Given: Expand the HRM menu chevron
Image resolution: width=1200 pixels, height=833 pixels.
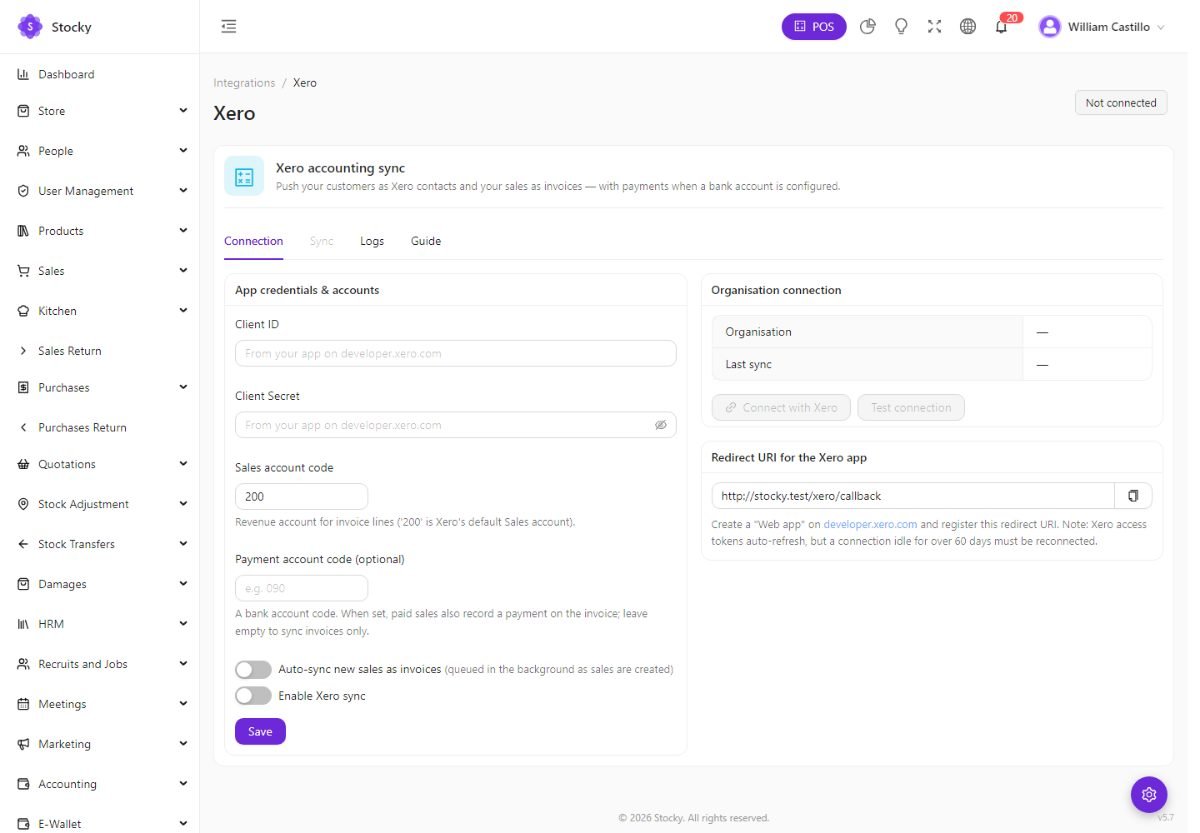Looking at the screenshot, I should tap(183, 623).
